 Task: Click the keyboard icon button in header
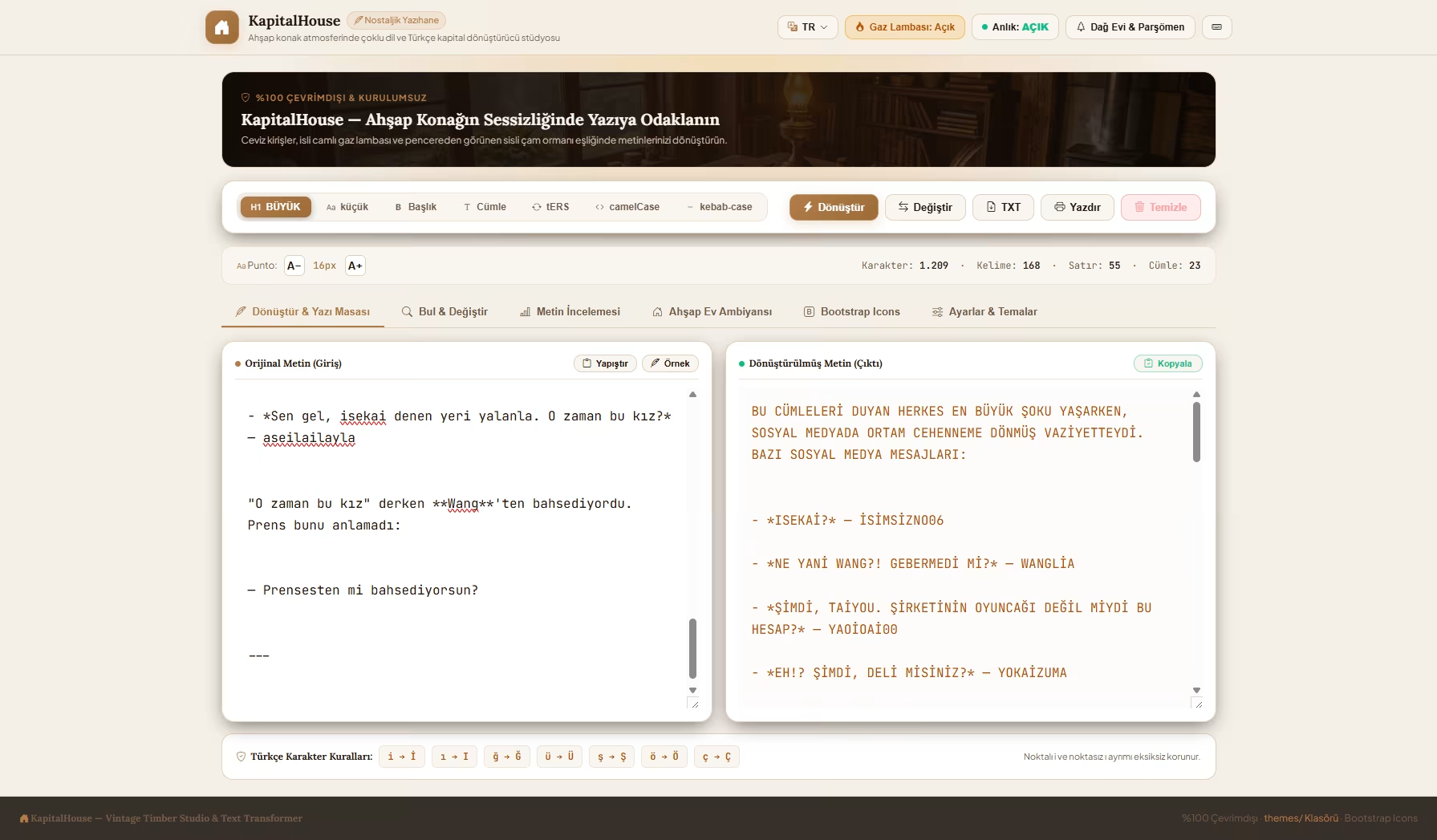pos(1216,27)
